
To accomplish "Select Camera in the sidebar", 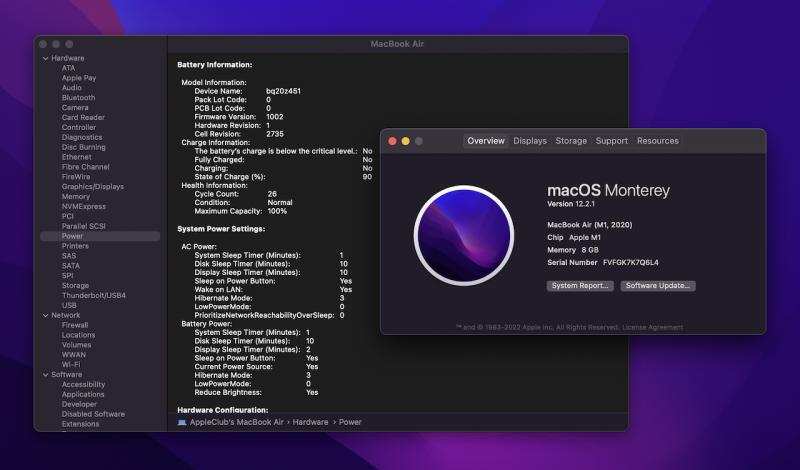I will (x=75, y=108).
